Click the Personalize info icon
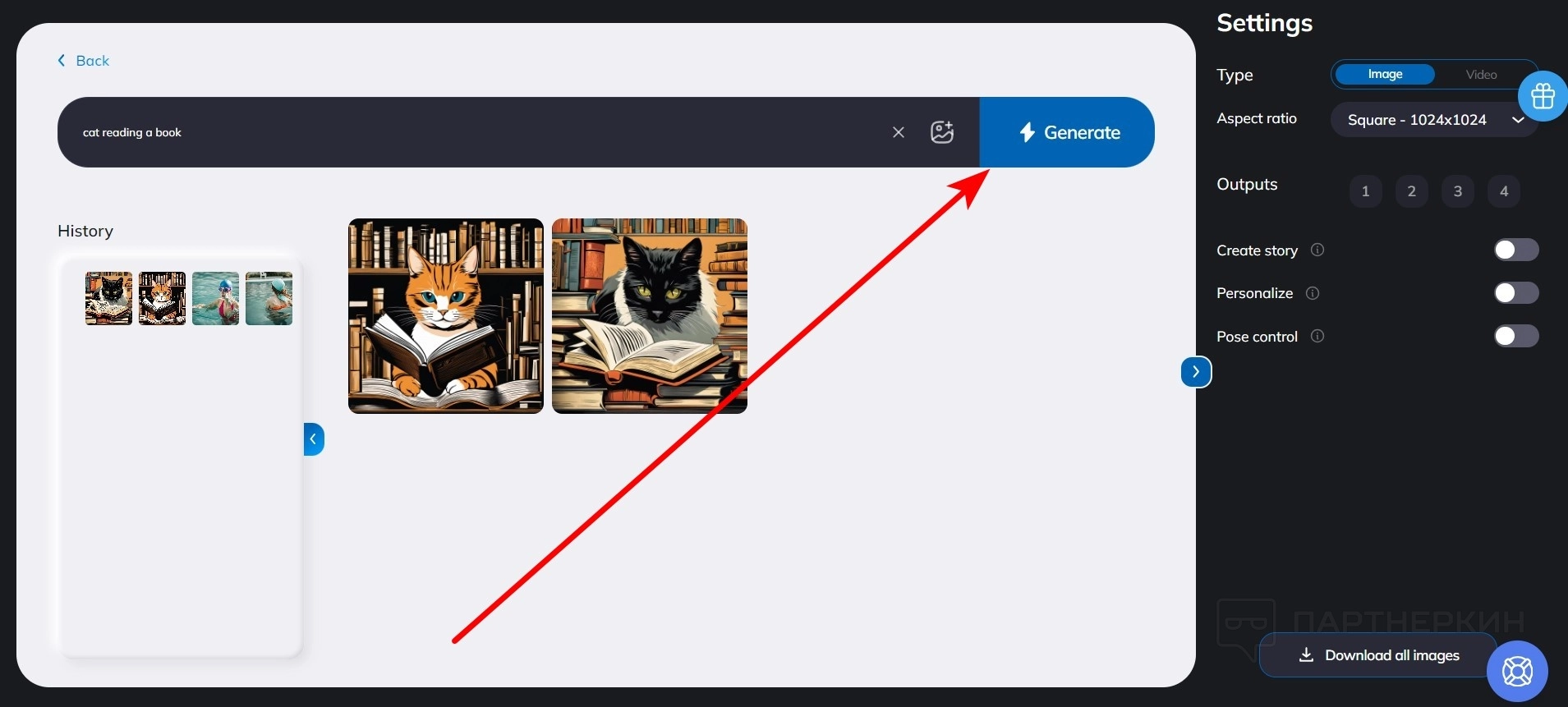This screenshot has width=1568, height=707. 1313,293
